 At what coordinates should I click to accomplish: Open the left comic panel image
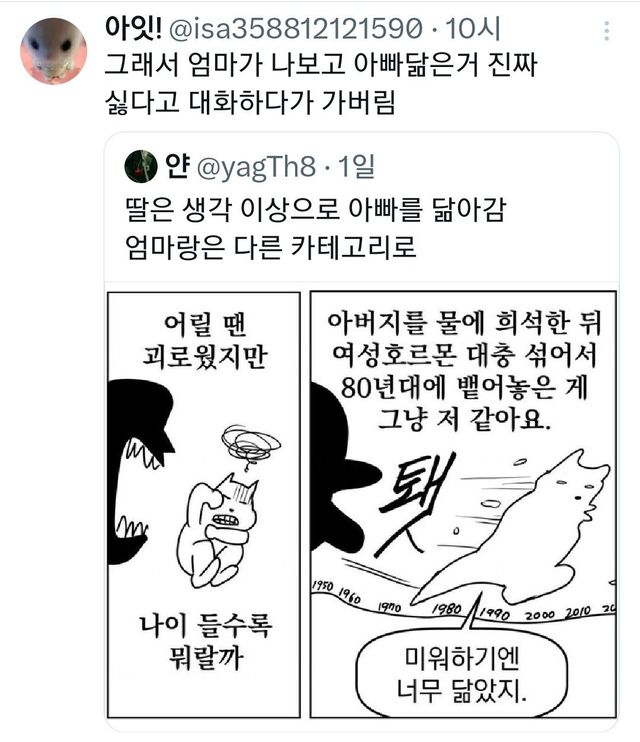pyautogui.click(x=204, y=504)
